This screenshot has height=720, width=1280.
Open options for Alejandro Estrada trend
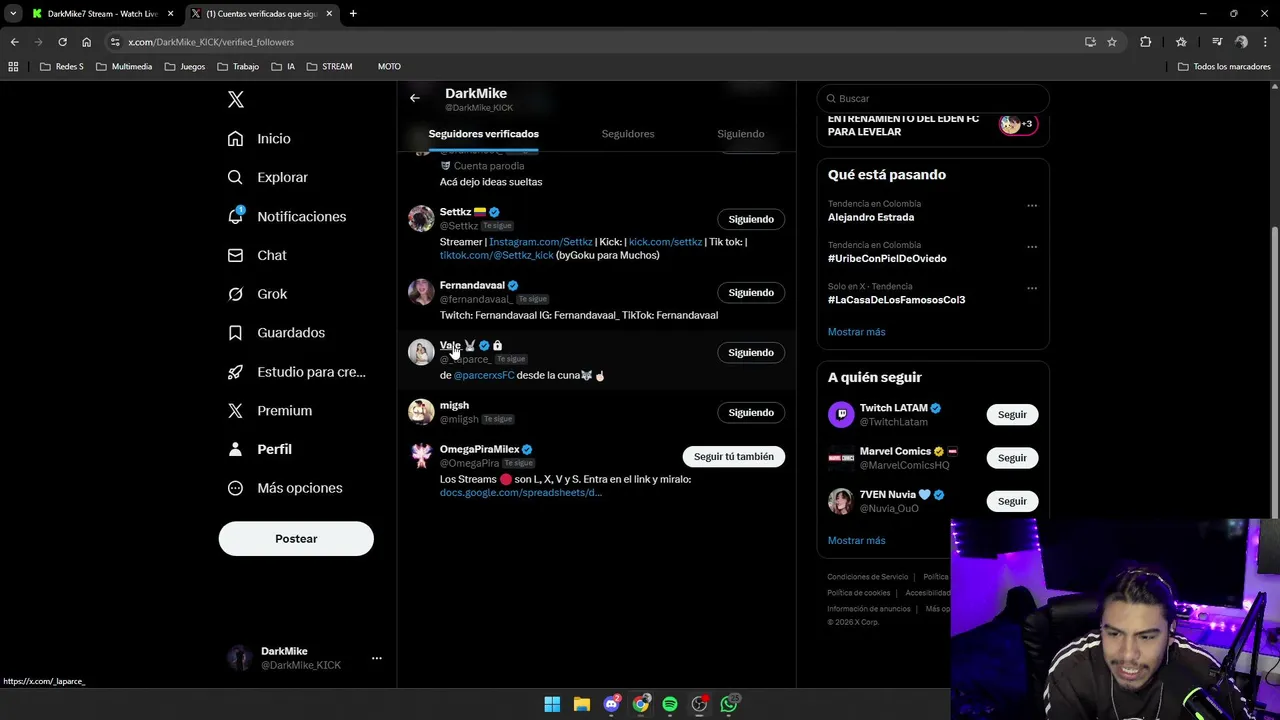click(1032, 206)
